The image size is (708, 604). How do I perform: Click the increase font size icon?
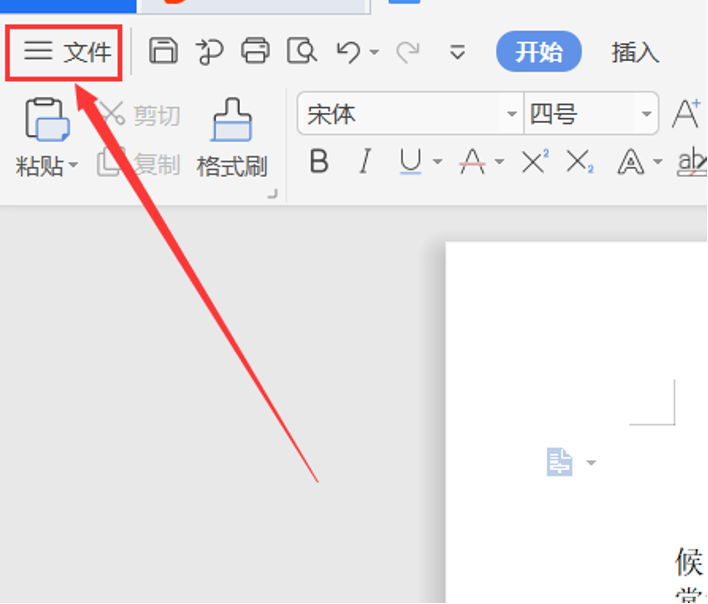[686, 113]
